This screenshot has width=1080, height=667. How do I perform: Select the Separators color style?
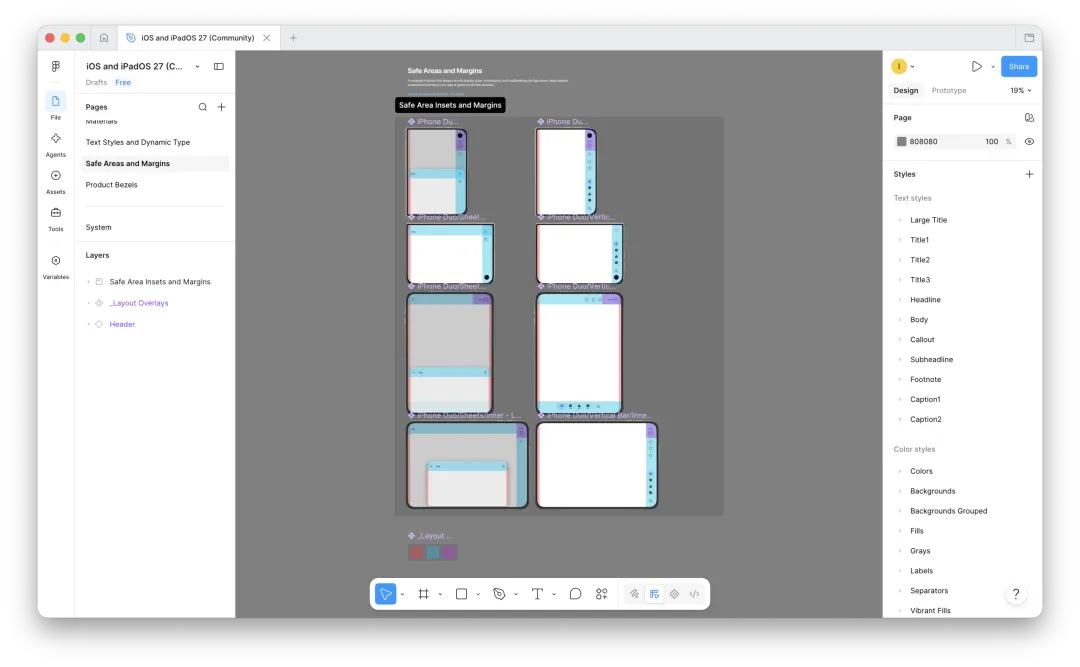point(929,591)
